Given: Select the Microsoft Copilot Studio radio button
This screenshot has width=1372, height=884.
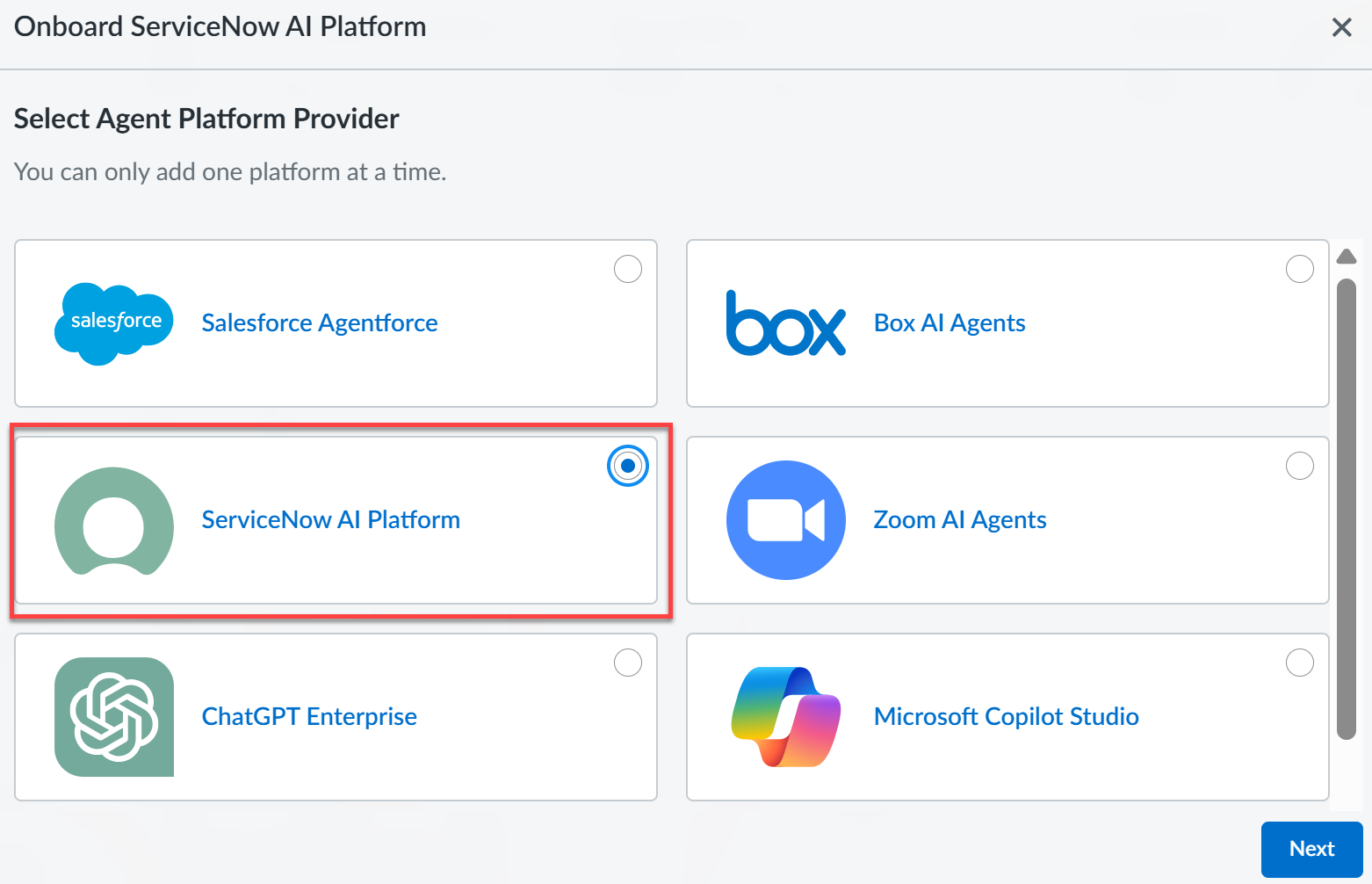Looking at the screenshot, I should tap(1300, 663).
